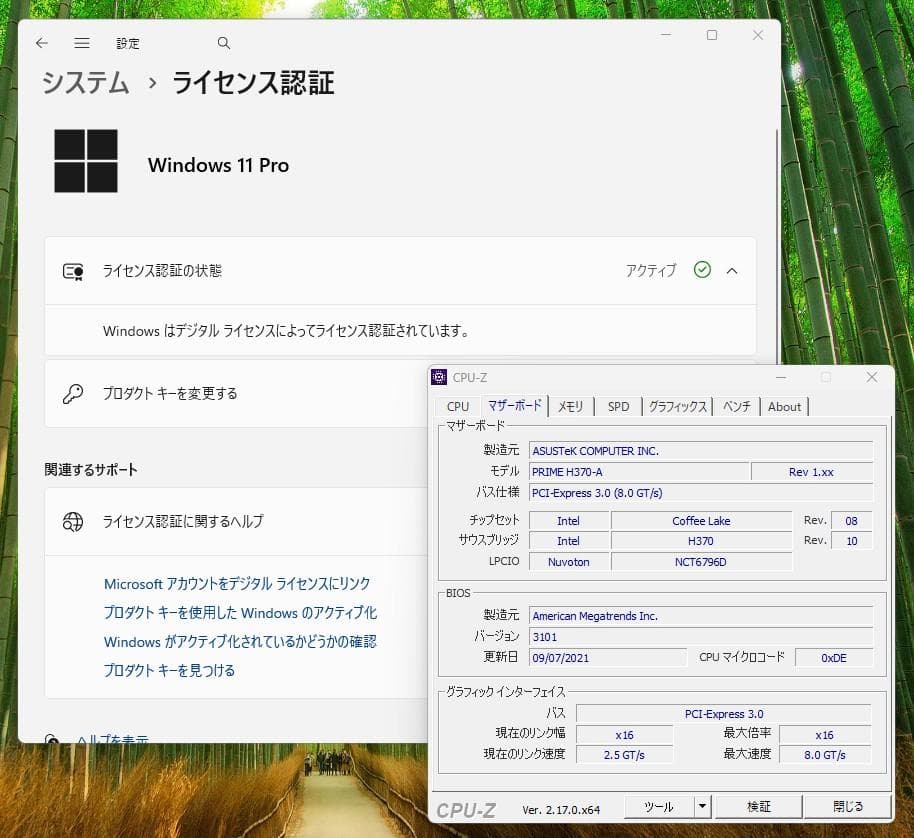Open Microsoft アカウントをデジタル ライセンスにリンク link
Image resolution: width=914 pixels, height=838 pixels.
tap(237, 584)
